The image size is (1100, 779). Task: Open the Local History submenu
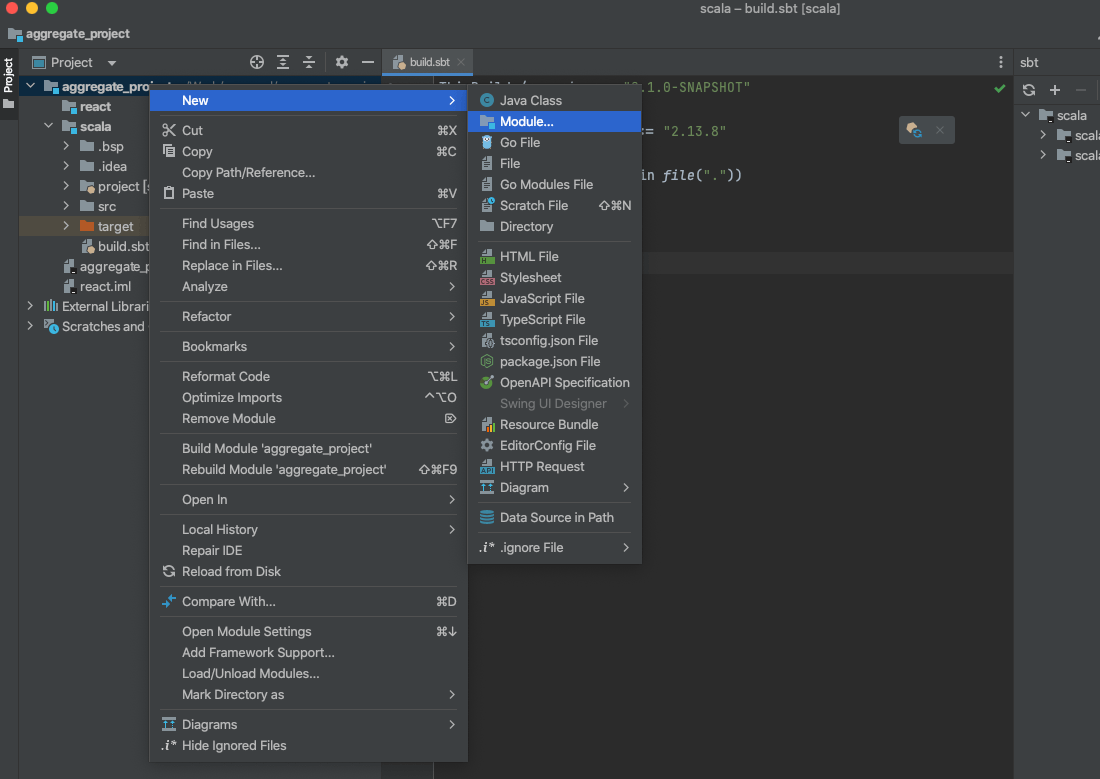(x=309, y=530)
